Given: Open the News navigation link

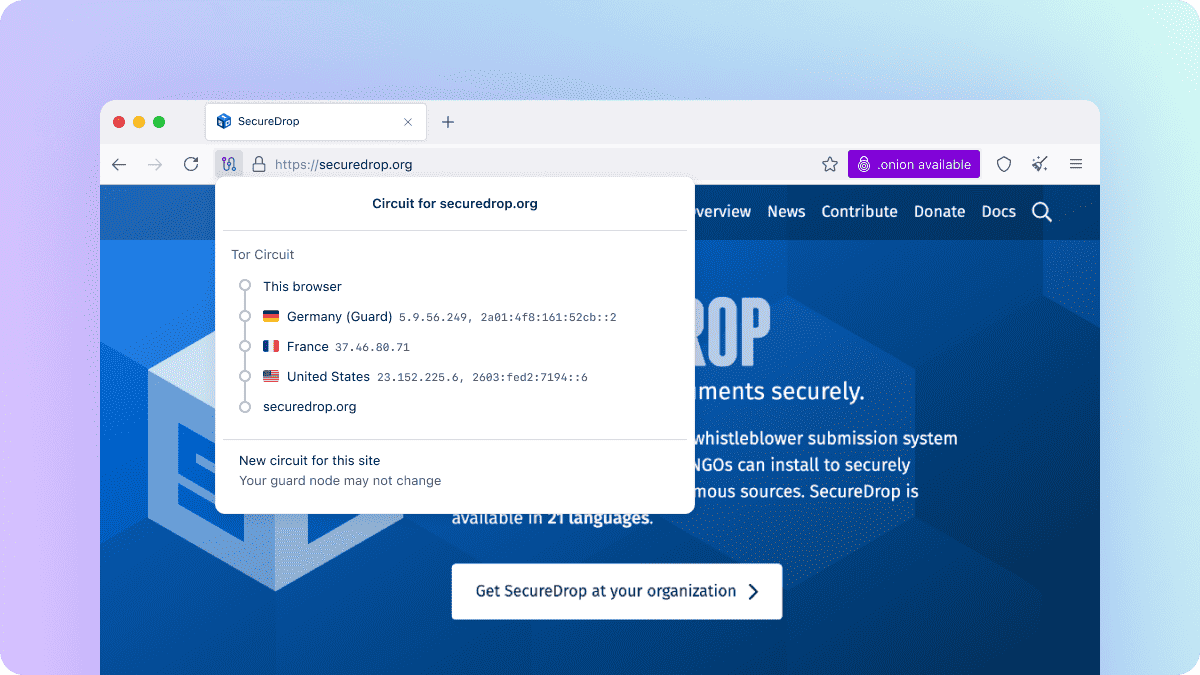Looking at the screenshot, I should click(x=786, y=211).
